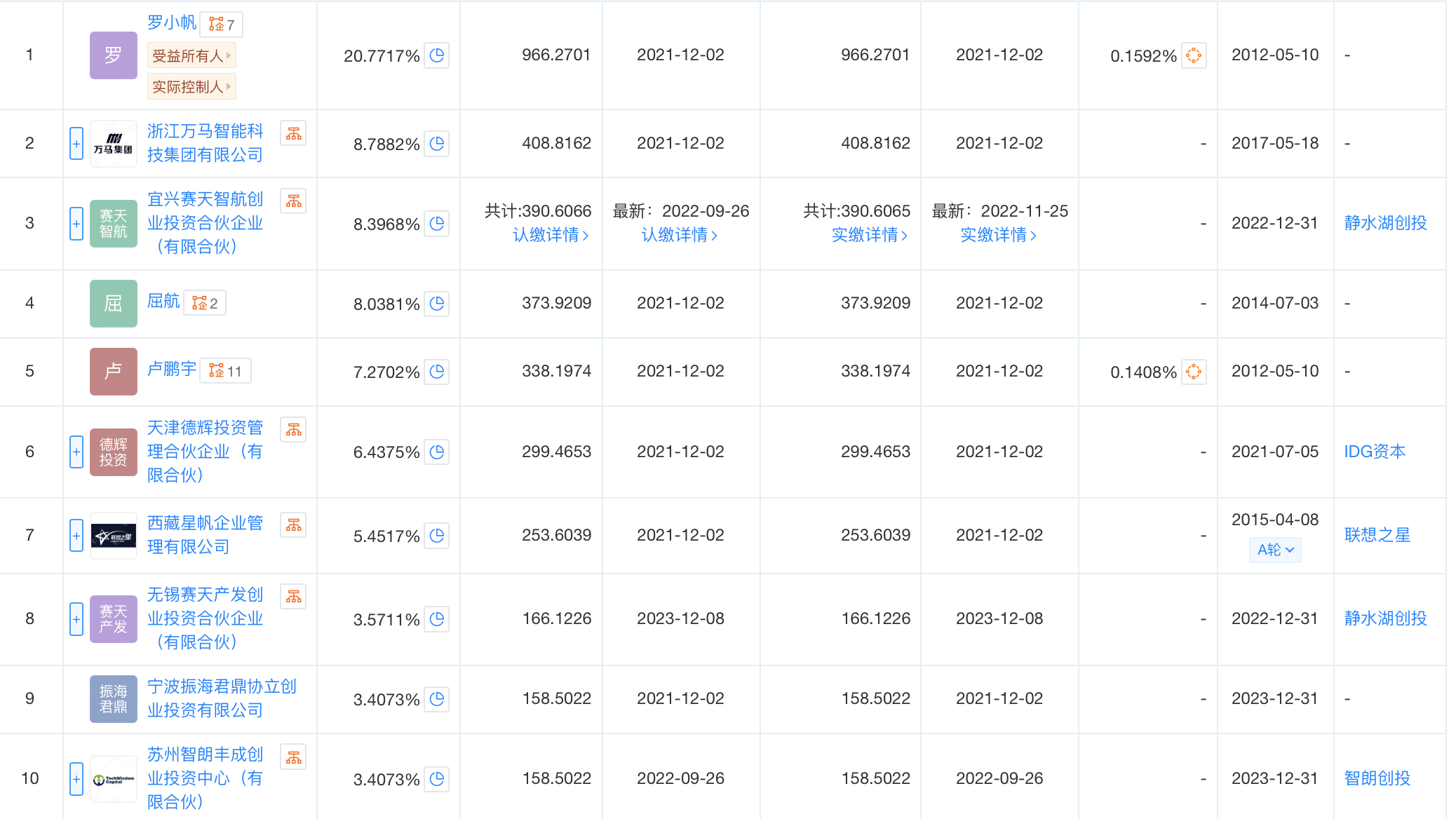The width and height of the screenshot is (1456, 819).
Task: Expand row for 浙江万马智能科技集团有限公司
Action: coord(76,143)
